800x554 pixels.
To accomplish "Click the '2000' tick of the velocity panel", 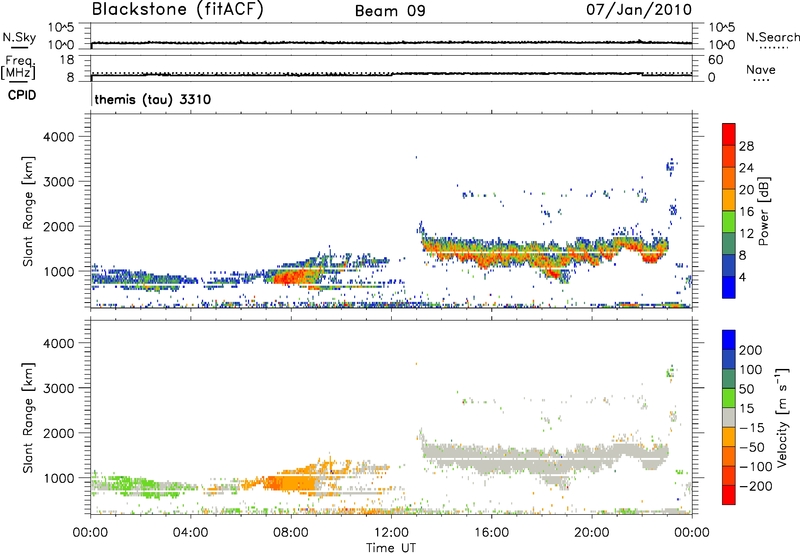I will click(x=58, y=433).
